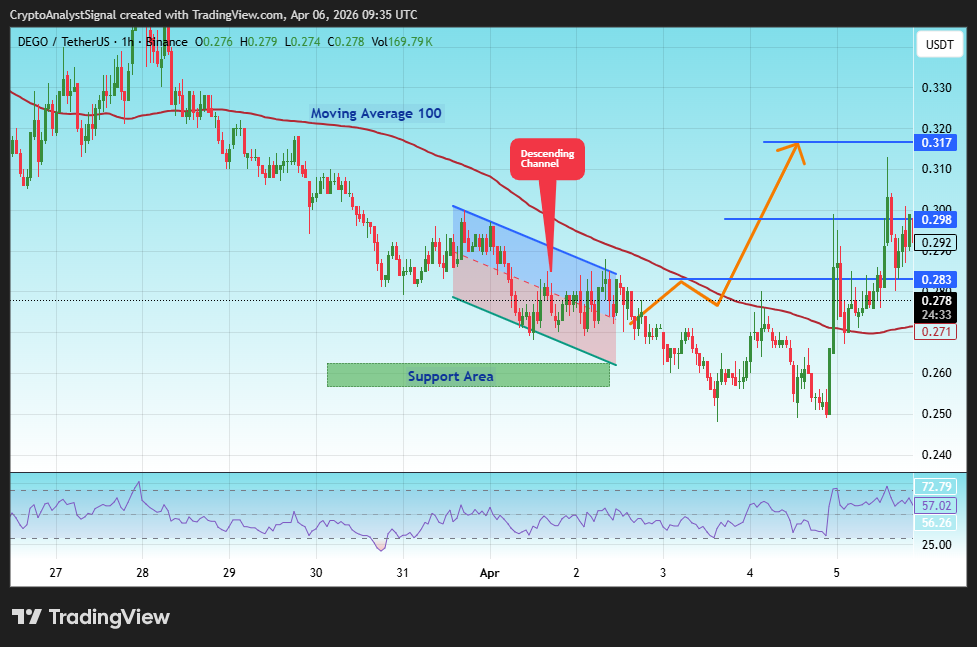Image resolution: width=977 pixels, height=647 pixels.
Task: Select the blue 0.298 price level label
Action: (935, 219)
